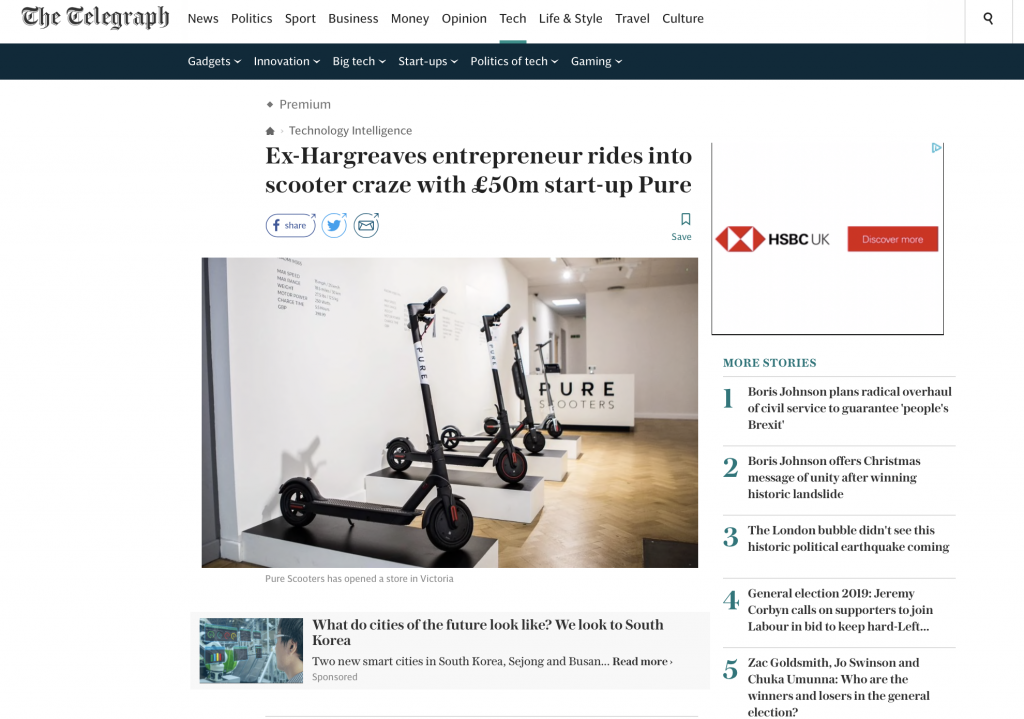Viewport: 1024px width, 719px height.
Task: Select the Business section in top navigation
Action: (353, 18)
